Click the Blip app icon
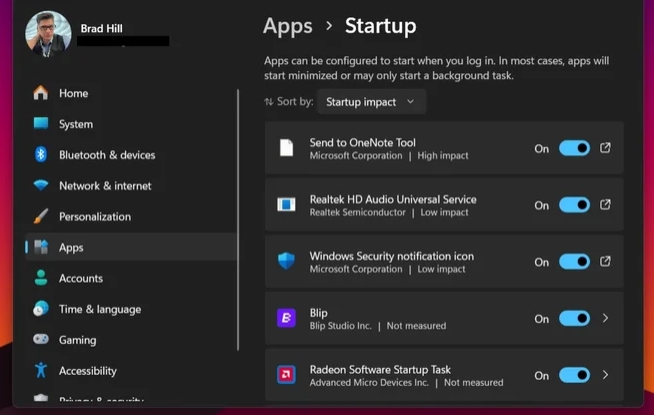654x415 pixels. 286,318
